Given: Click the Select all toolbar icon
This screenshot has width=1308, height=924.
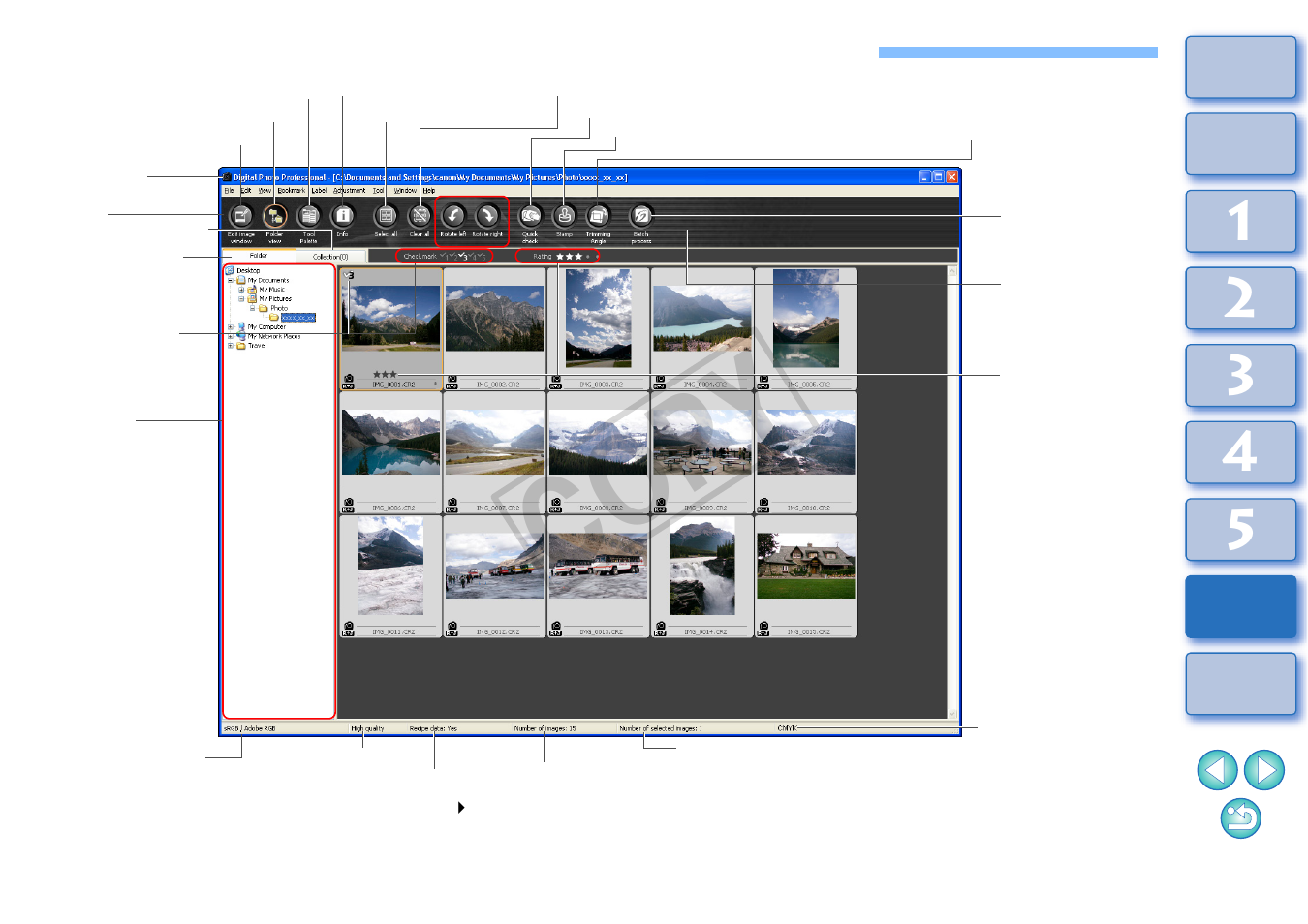Looking at the screenshot, I should pyautogui.click(x=386, y=216).
